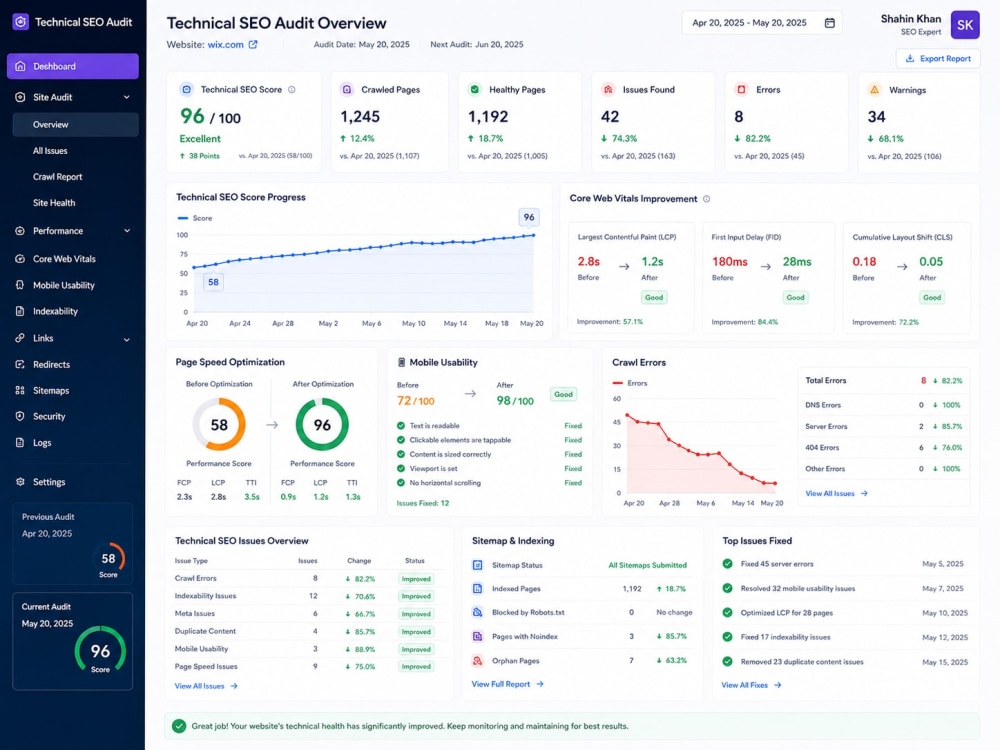The height and width of the screenshot is (750, 1000).
Task: Click the calendar icon in date range
Action: pos(830,23)
